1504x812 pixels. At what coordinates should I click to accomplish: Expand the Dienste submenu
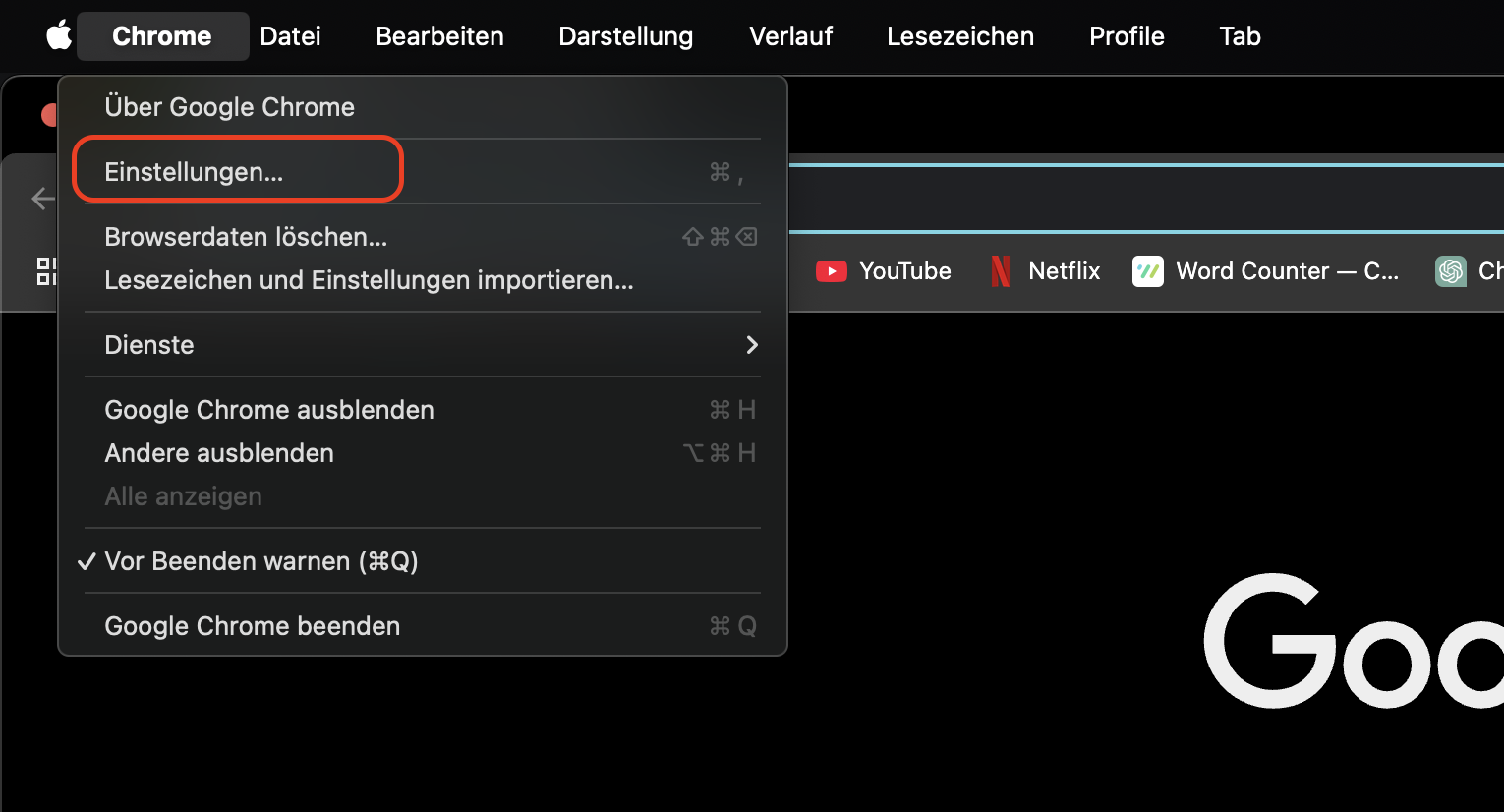pyautogui.click(x=149, y=344)
